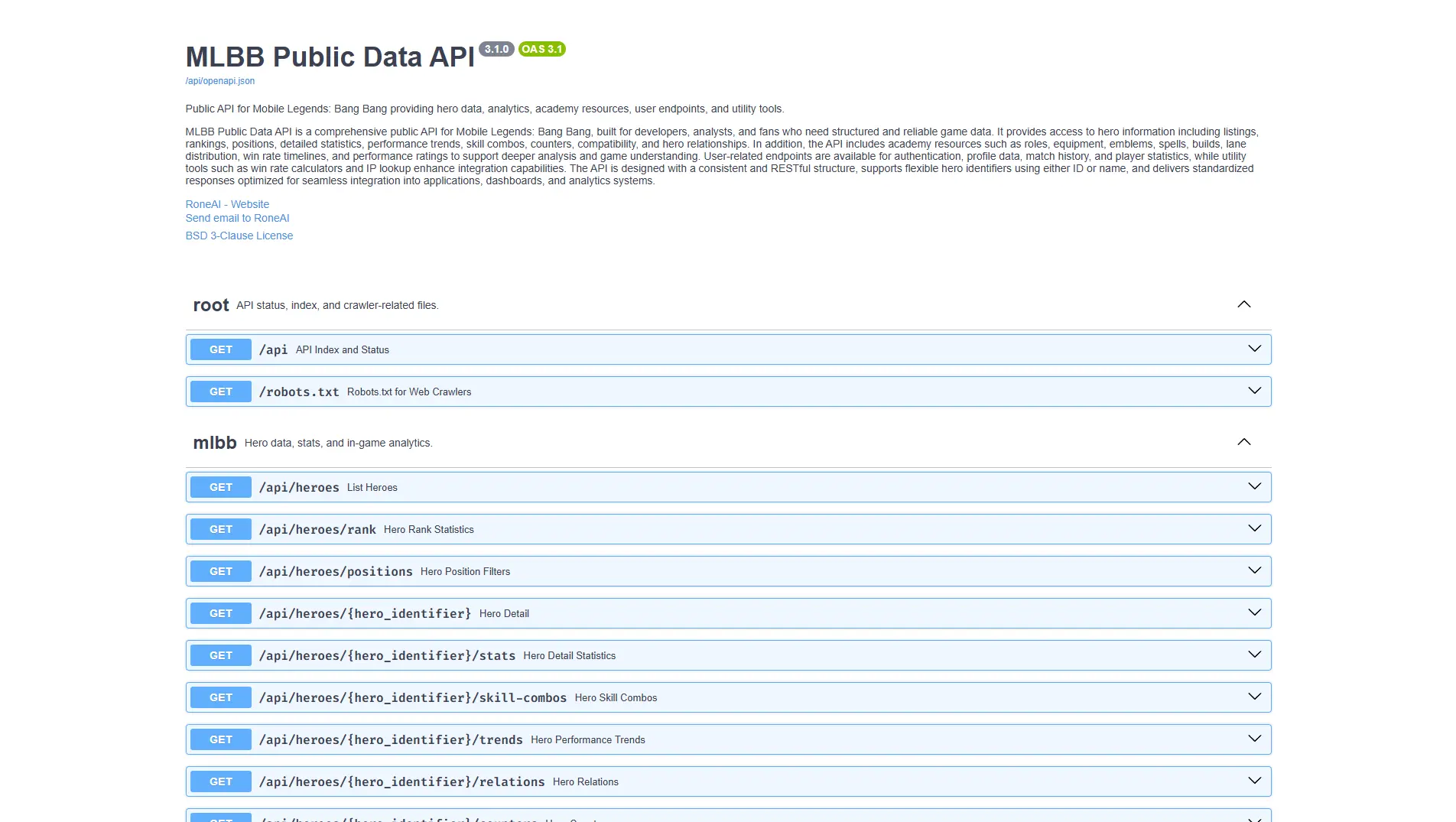Image resolution: width=1456 pixels, height=822 pixels.
Task: Click the GET button for /api
Action: click(221, 349)
